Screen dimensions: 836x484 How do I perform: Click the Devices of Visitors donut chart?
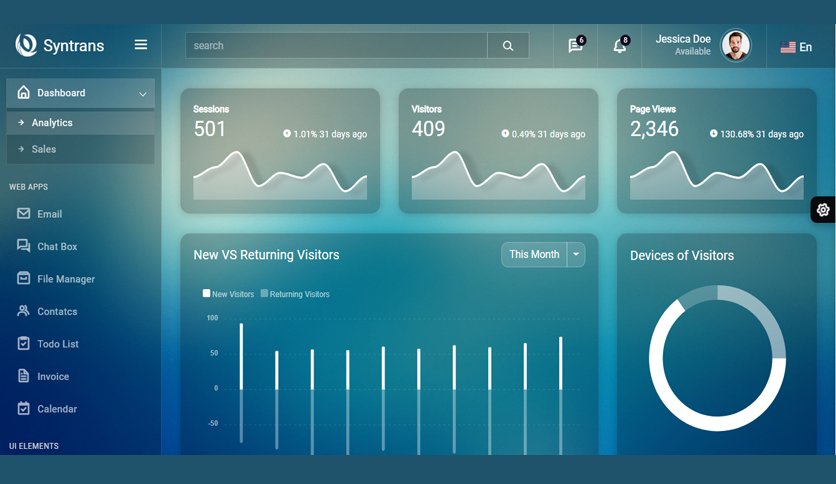pyautogui.click(x=717, y=358)
